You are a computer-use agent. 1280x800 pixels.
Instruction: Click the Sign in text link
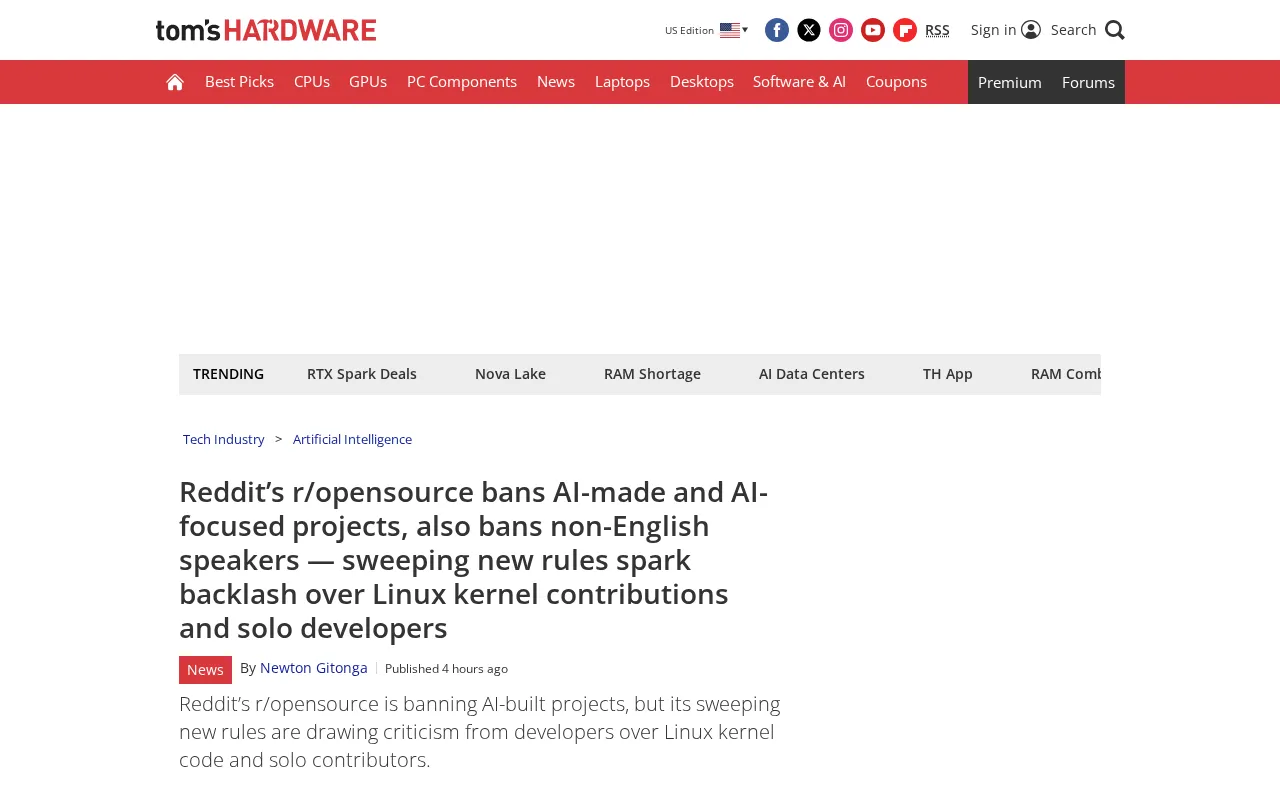click(x=993, y=30)
